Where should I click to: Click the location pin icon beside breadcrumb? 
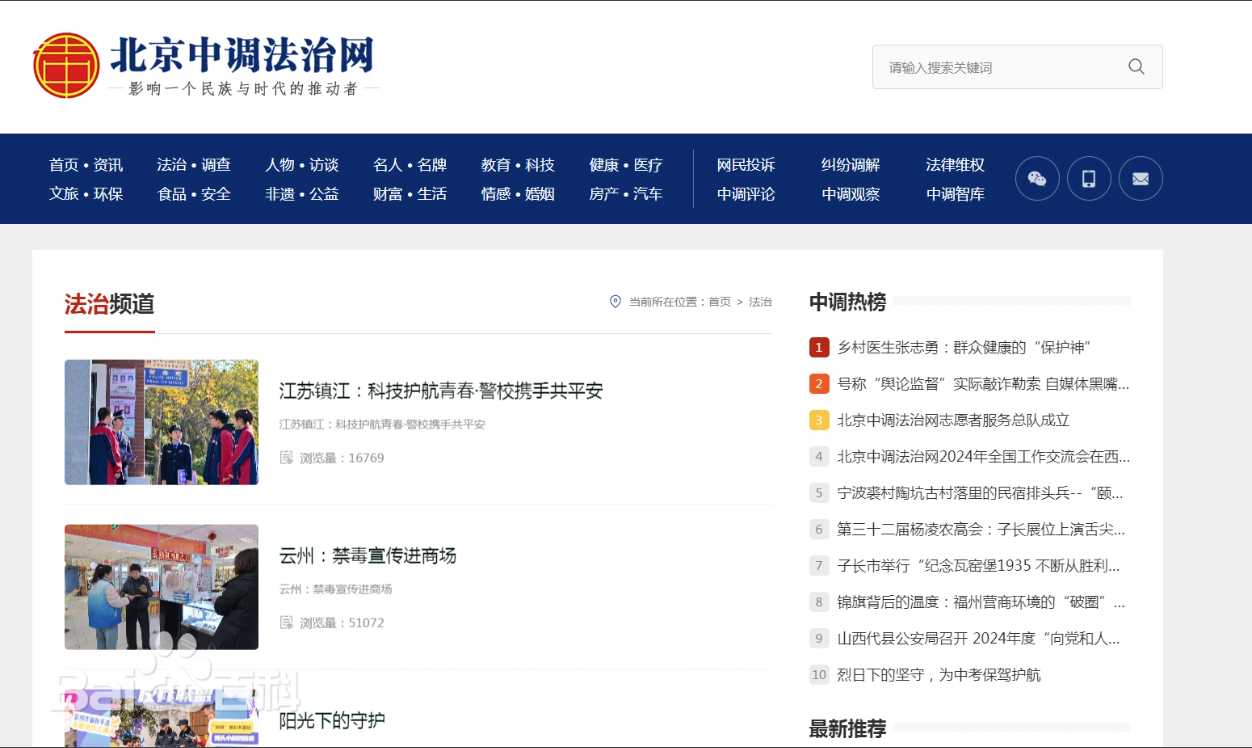coord(615,301)
